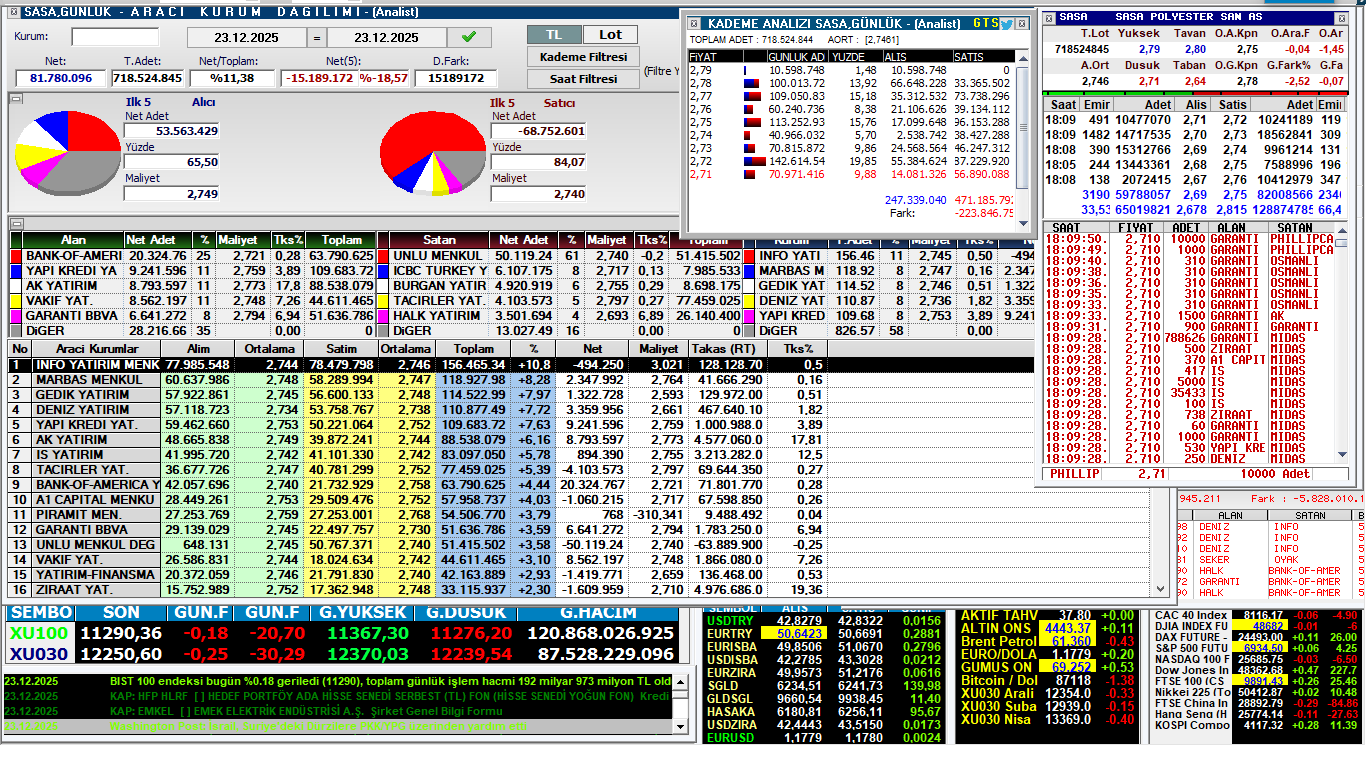Image resolution: width=1366 pixels, height=768 pixels.
Task: Click the left system box of the Kademe Analizi window
Action: [695, 23]
